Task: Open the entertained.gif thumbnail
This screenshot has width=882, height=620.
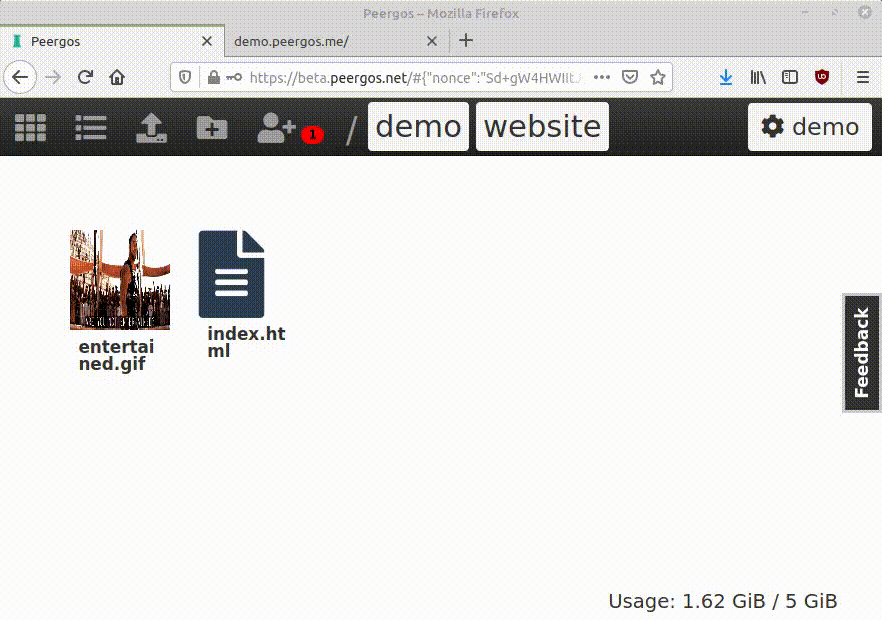Action: pos(119,280)
